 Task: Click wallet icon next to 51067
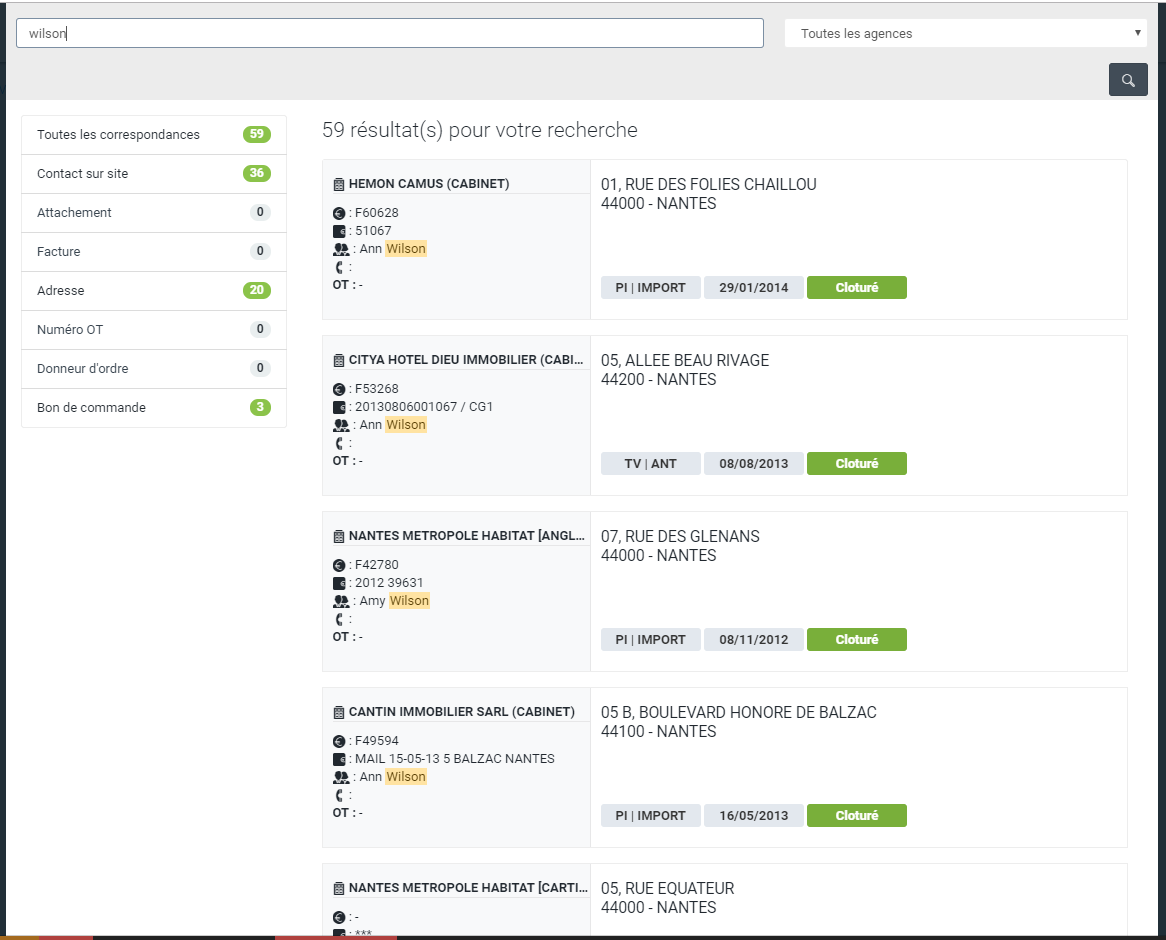(339, 231)
